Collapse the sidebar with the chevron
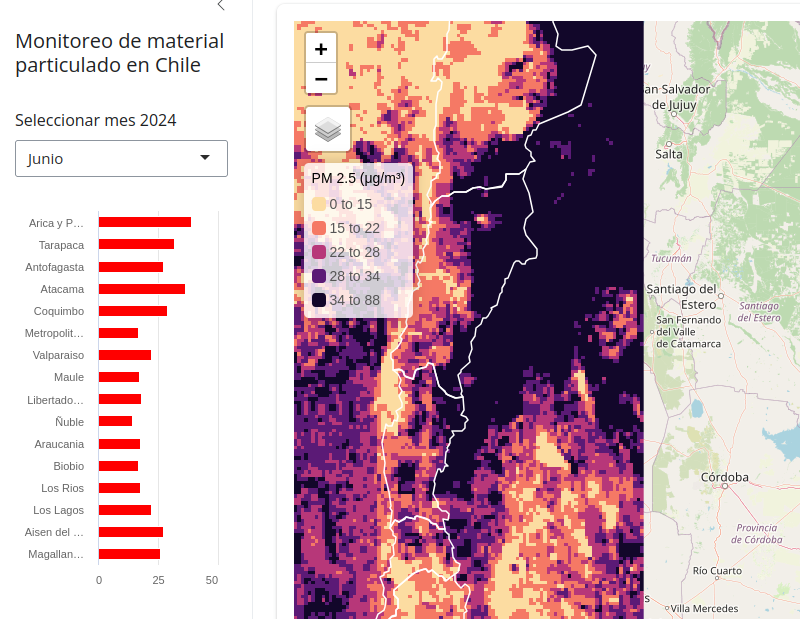Viewport: 800px width, 619px height. coord(221,5)
